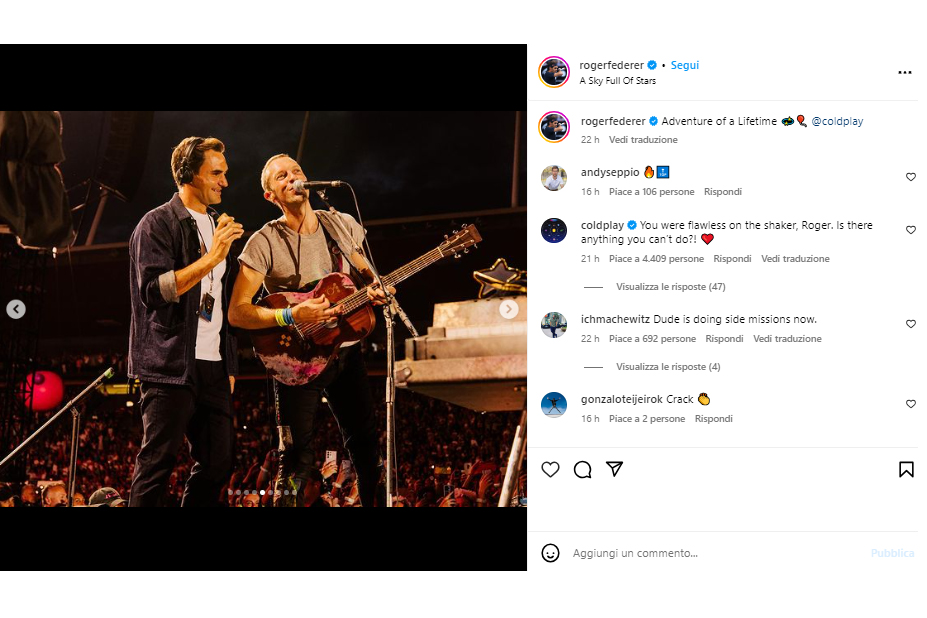Viewport: 927px width, 618px height.
Task: Go to the previous carousel photo
Action: [x=16, y=309]
